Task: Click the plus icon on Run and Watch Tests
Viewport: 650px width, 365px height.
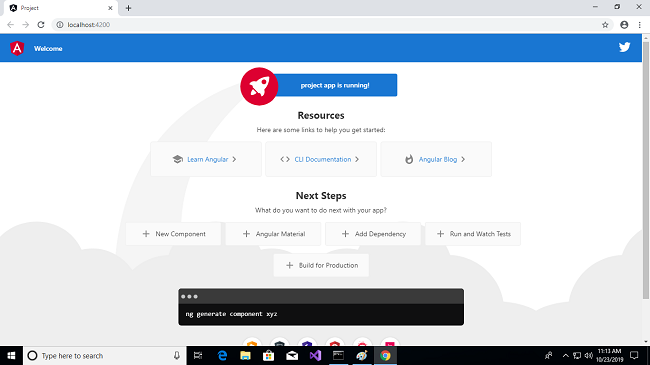Action: pos(441,234)
